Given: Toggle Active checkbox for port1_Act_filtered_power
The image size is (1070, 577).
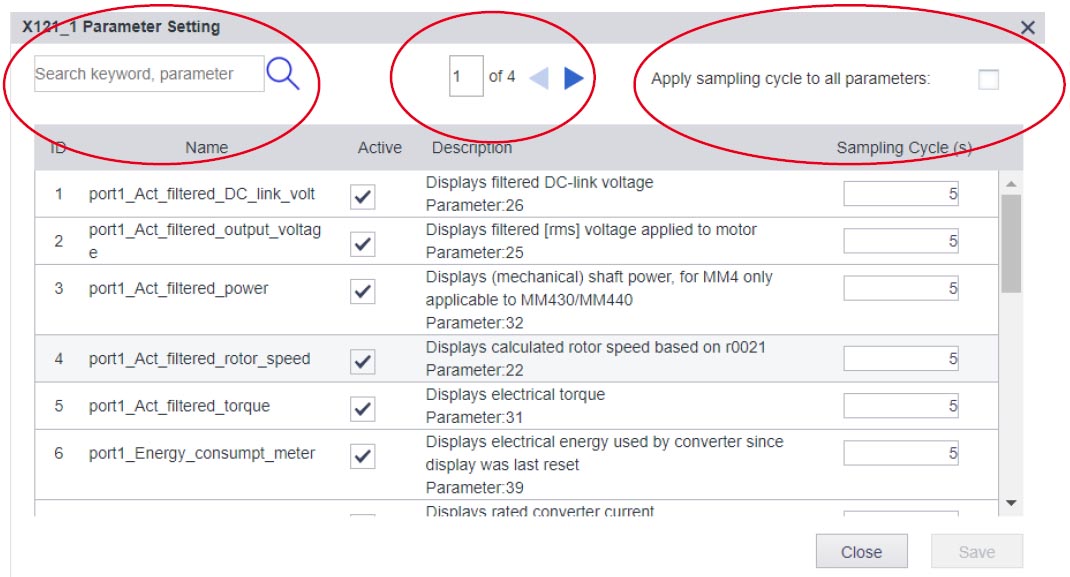Looking at the screenshot, I should (362, 291).
